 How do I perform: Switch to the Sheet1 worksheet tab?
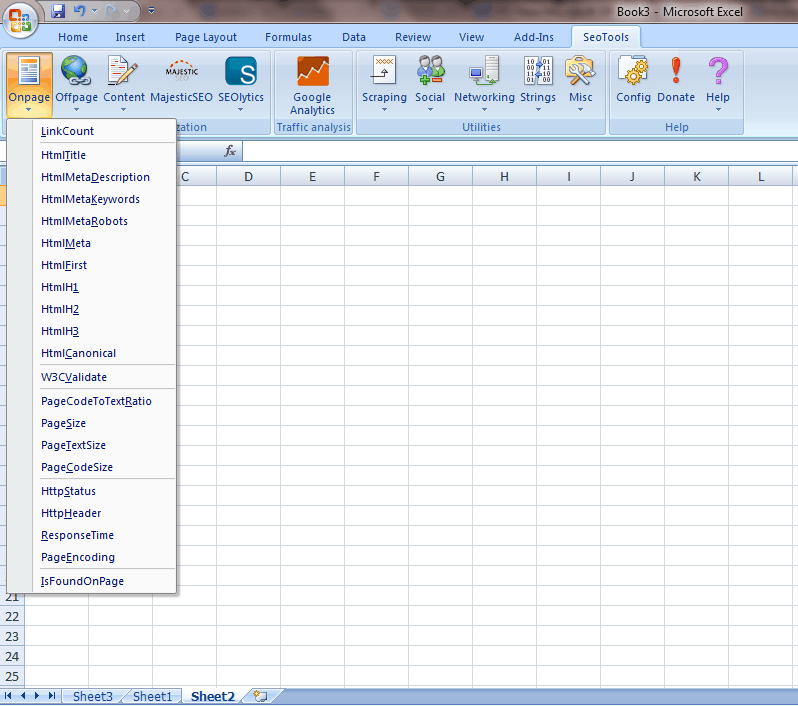[x=152, y=696]
